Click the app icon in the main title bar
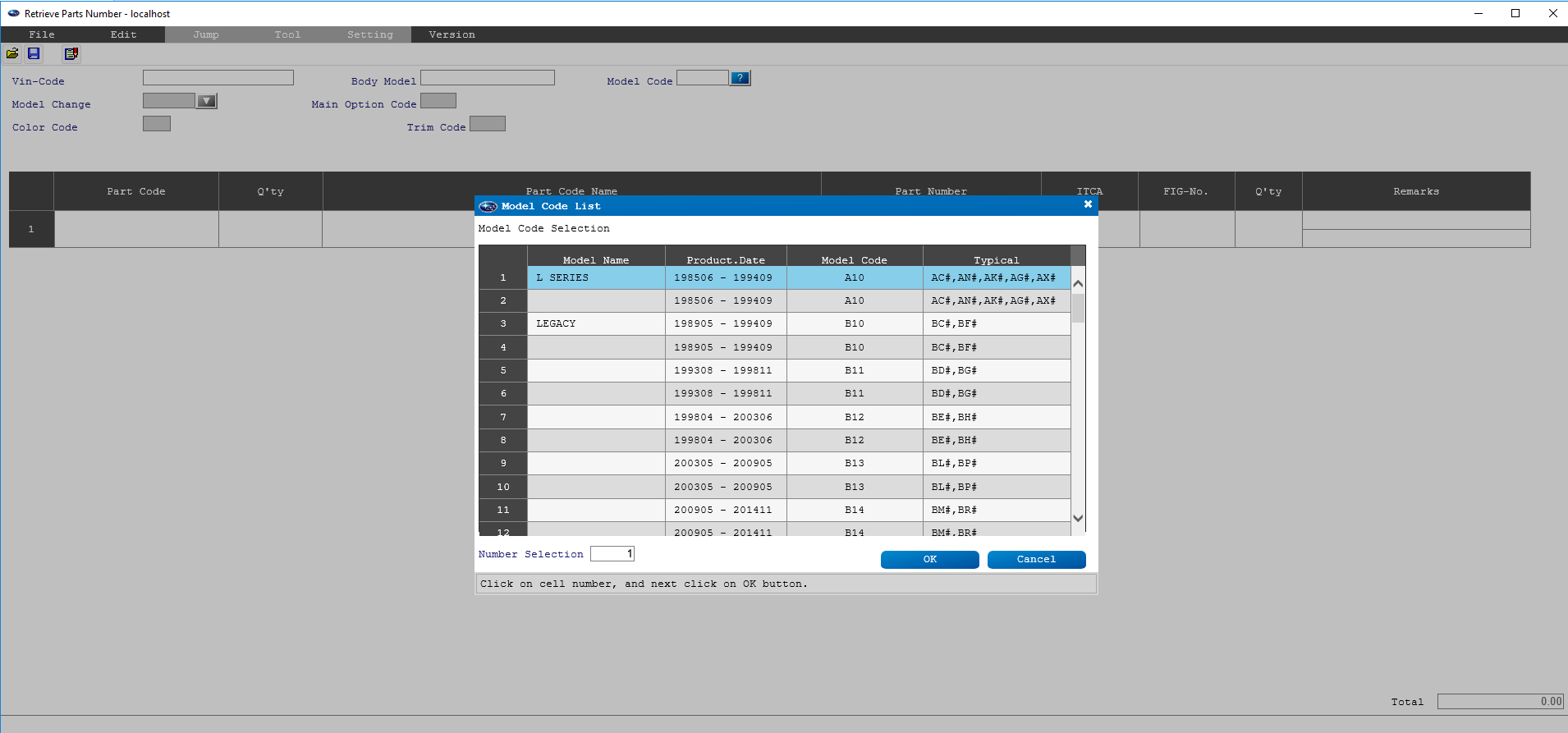Image resolution: width=1568 pixels, height=733 pixels. 13,13
